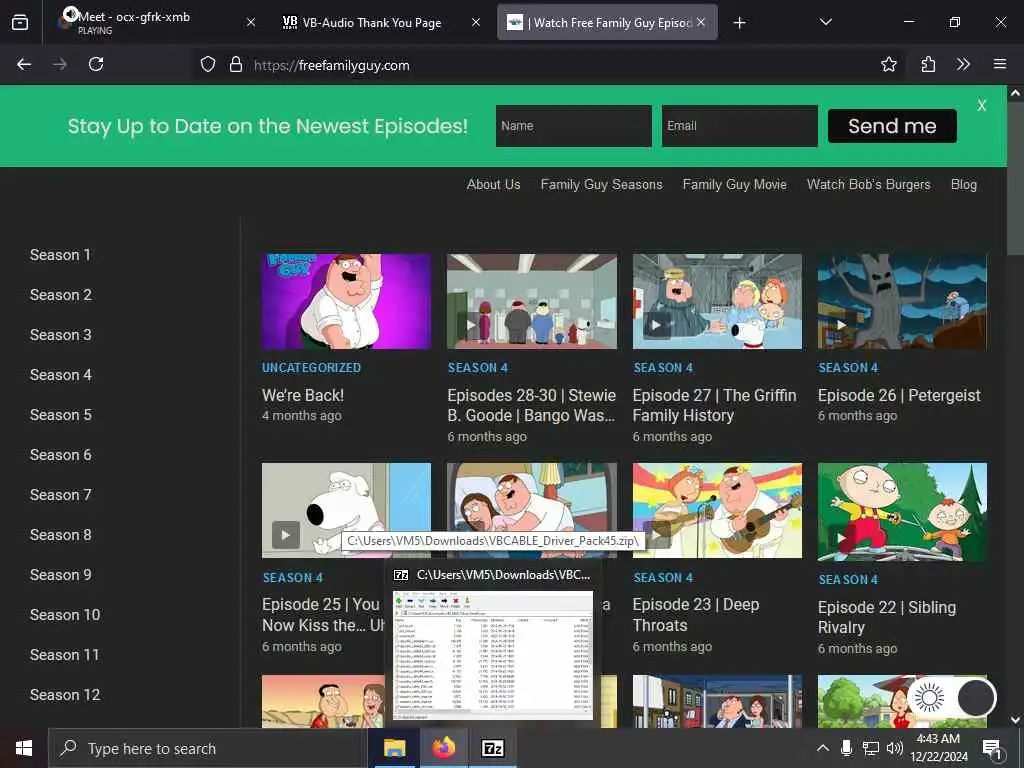Image resolution: width=1024 pixels, height=768 pixels.
Task: Close the Meet ocx-gfrk-xmb tab
Action: tap(251, 22)
